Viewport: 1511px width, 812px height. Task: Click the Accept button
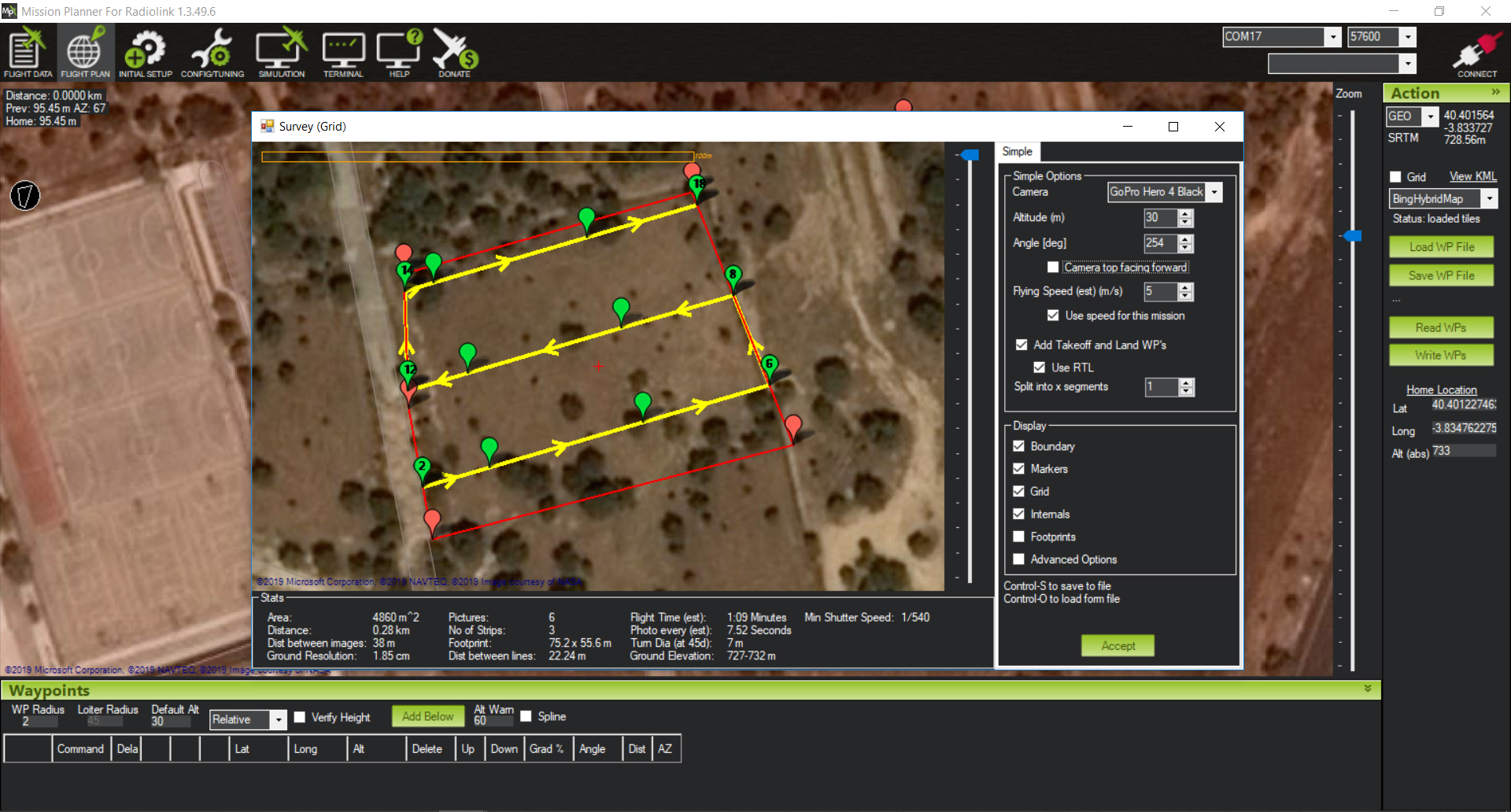point(1118,646)
